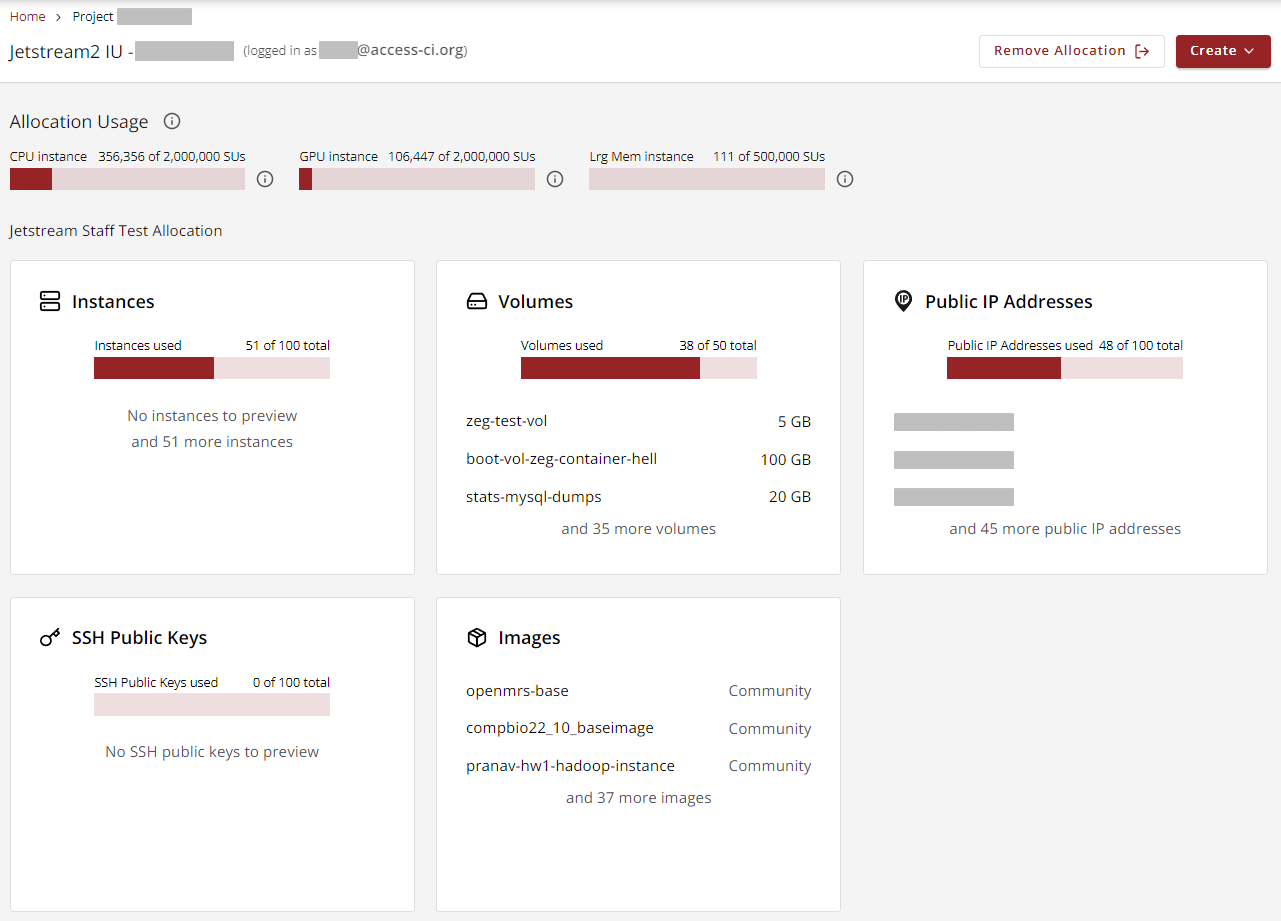Click the info icon beside Allocation Usage
This screenshot has width=1281, height=921.
click(x=172, y=121)
